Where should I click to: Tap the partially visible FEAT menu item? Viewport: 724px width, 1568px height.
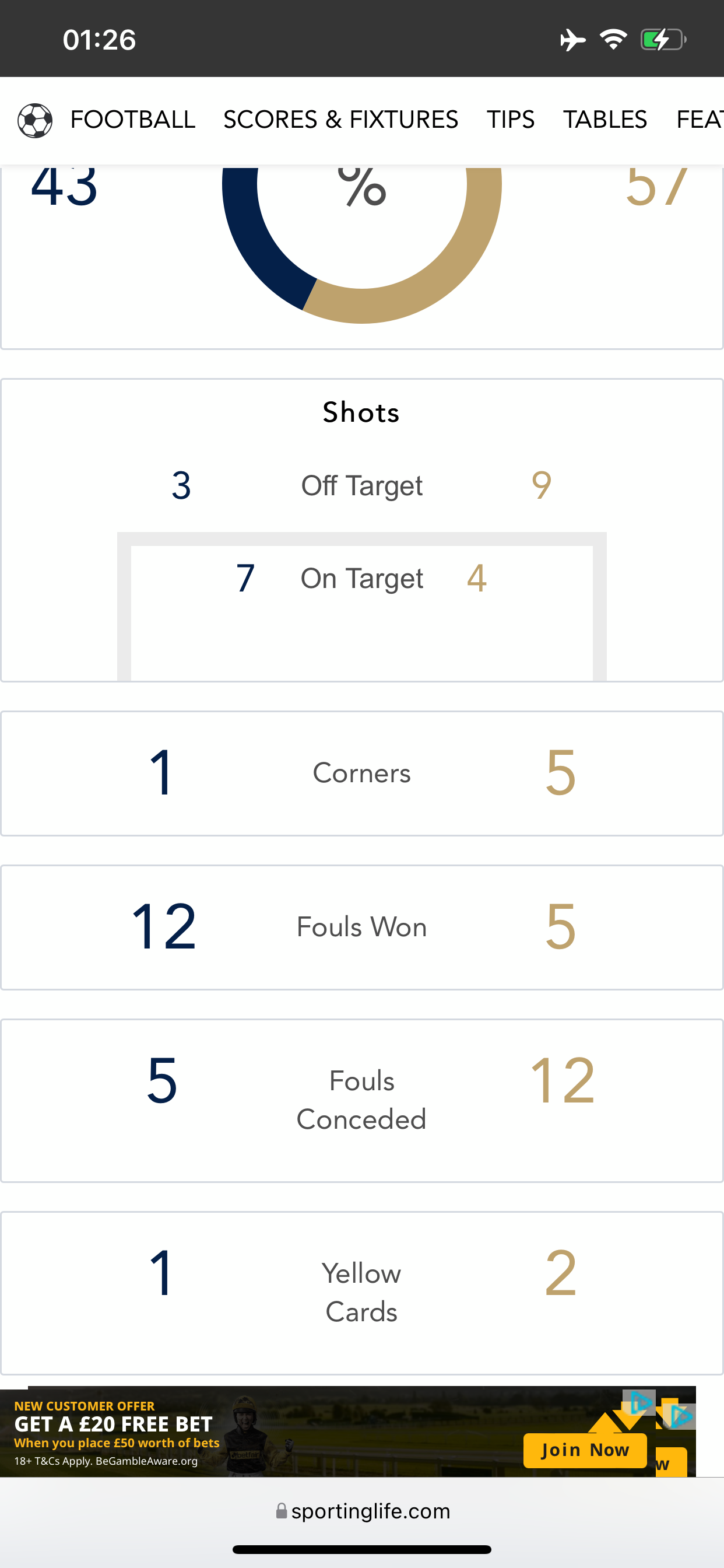[x=700, y=120]
